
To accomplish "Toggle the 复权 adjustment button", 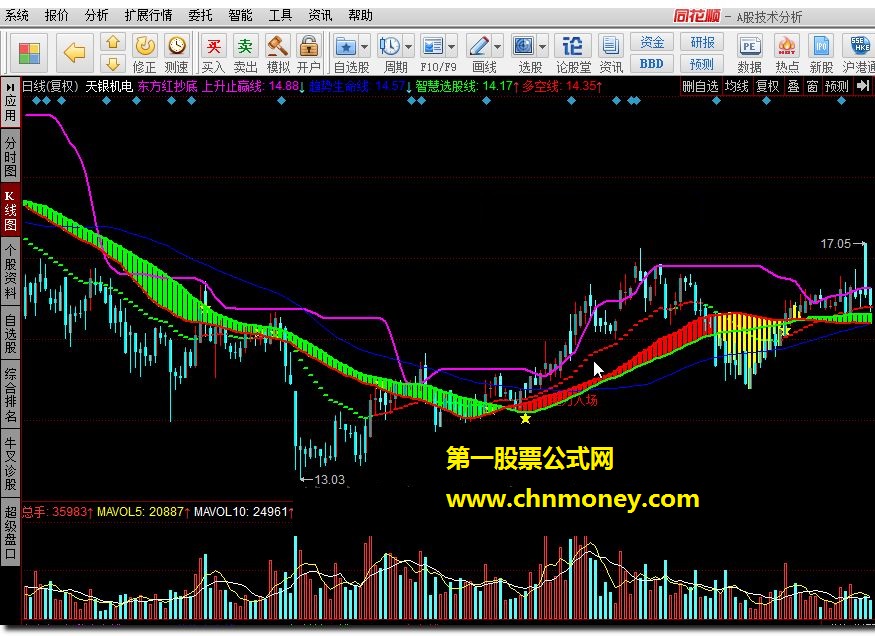I will 767,86.
